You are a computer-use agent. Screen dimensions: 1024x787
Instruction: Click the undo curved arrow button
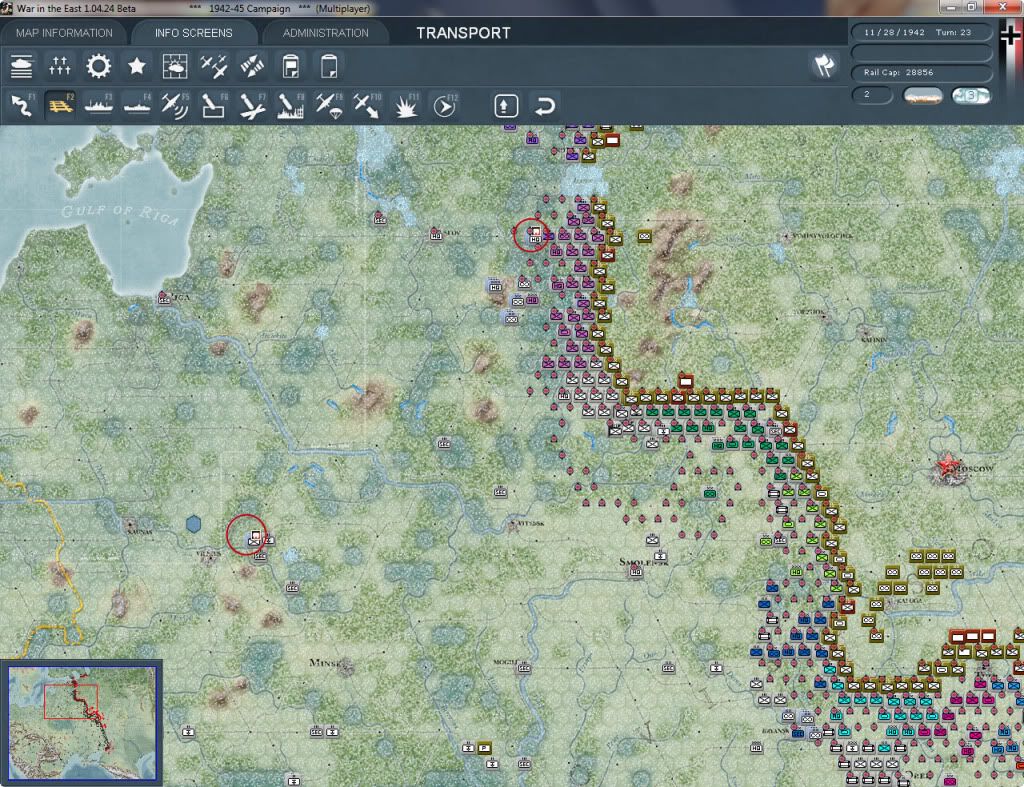pos(545,106)
